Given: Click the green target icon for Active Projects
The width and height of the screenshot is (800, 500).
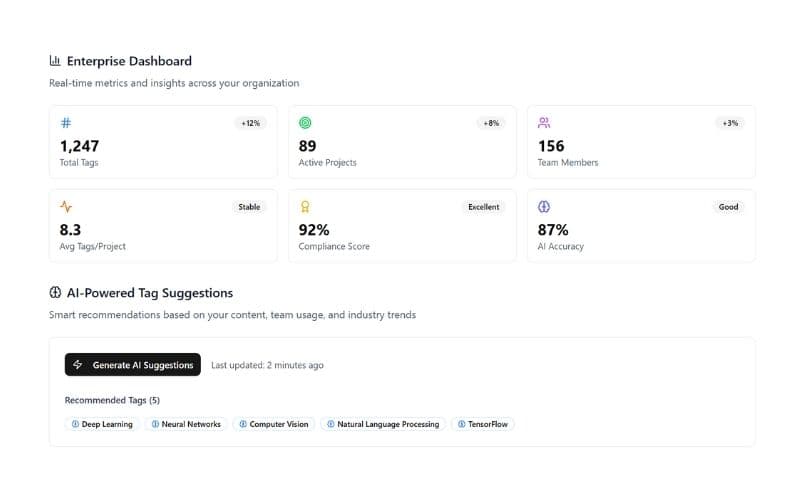Looking at the screenshot, I should coord(305,123).
